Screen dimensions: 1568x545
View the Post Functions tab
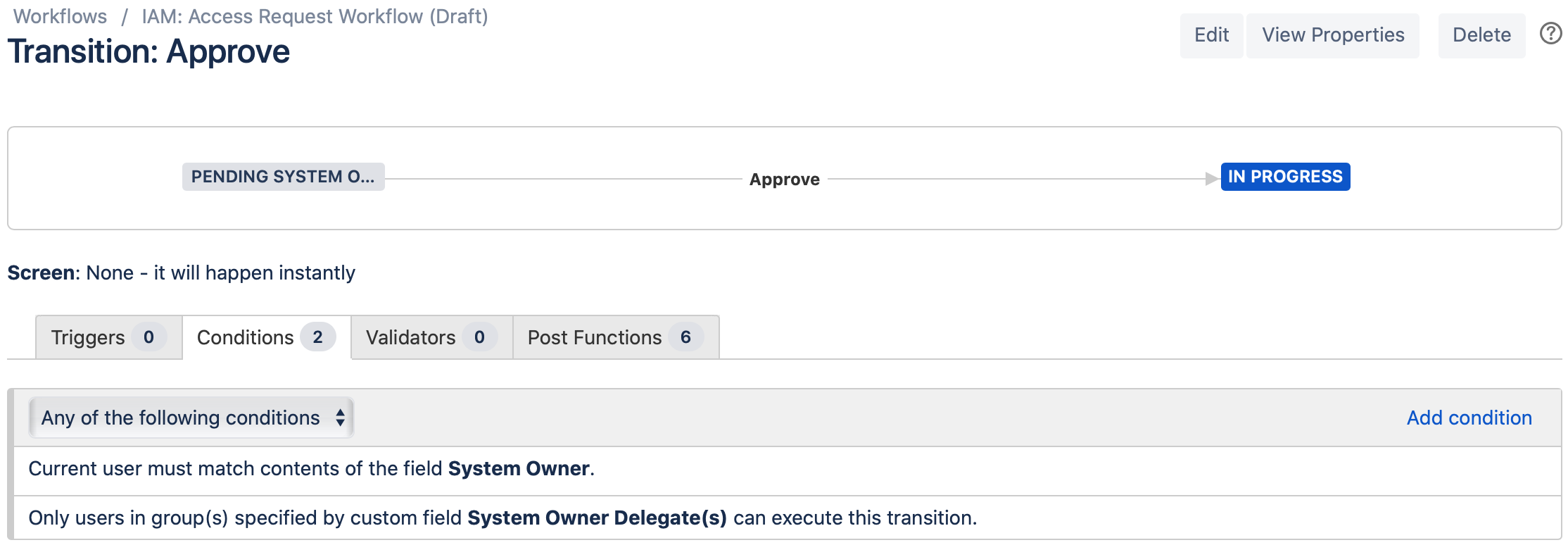(x=614, y=337)
